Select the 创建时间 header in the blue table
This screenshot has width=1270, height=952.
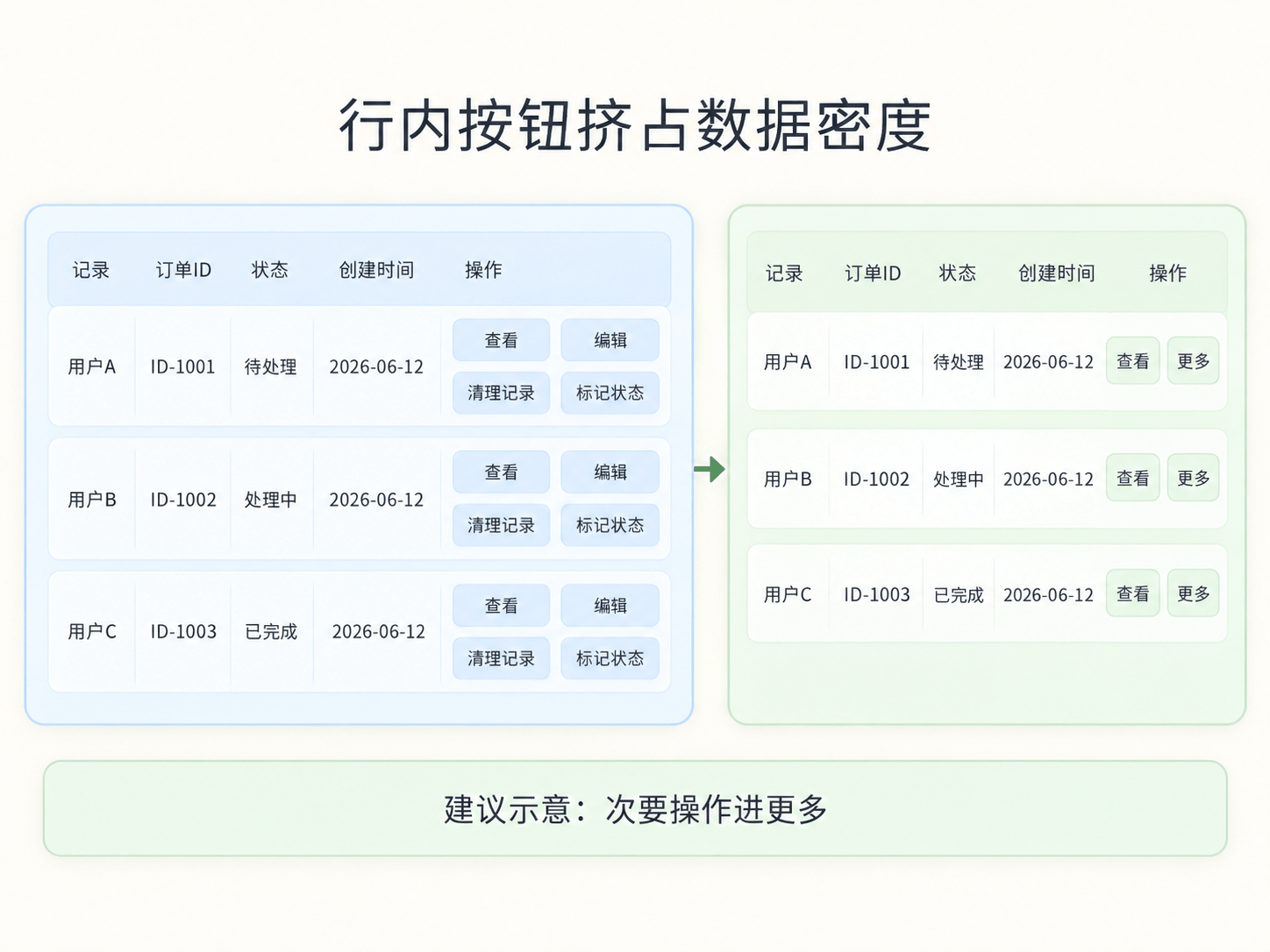pyautogui.click(x=376, y=270)
